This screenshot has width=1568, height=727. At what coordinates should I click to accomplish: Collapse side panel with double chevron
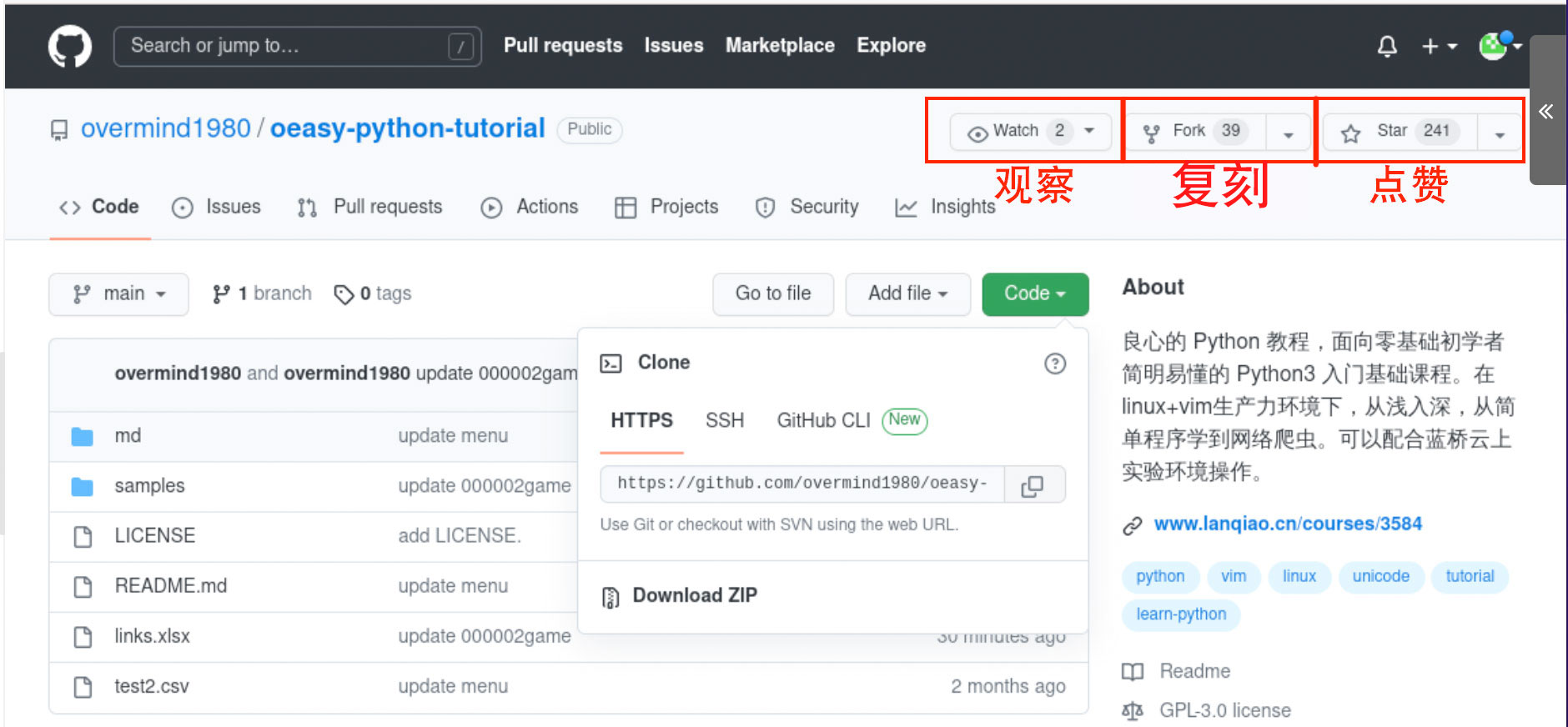(1547, 111)
